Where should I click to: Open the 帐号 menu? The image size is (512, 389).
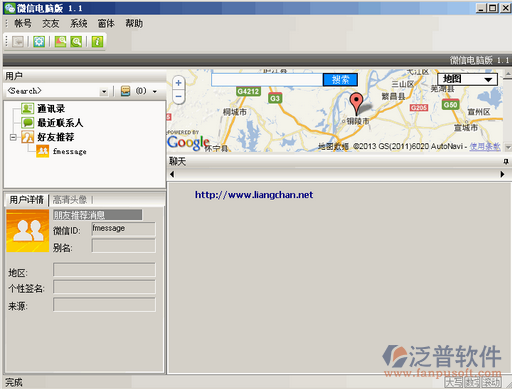point(23,23)
